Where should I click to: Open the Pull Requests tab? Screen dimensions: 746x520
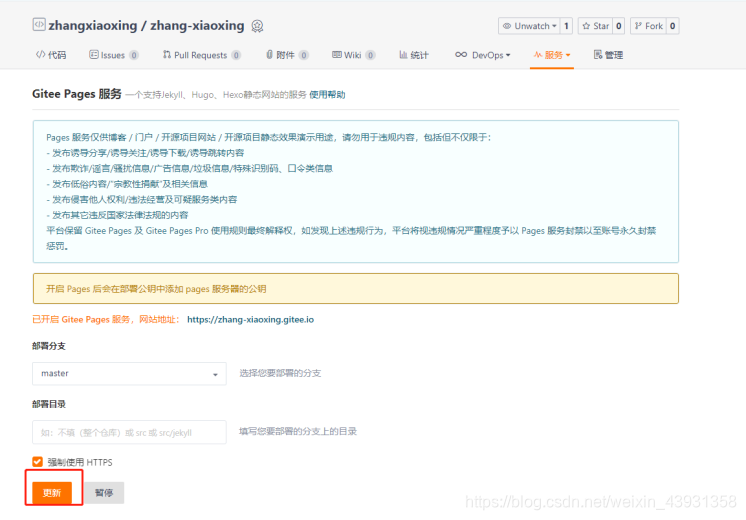201,55
